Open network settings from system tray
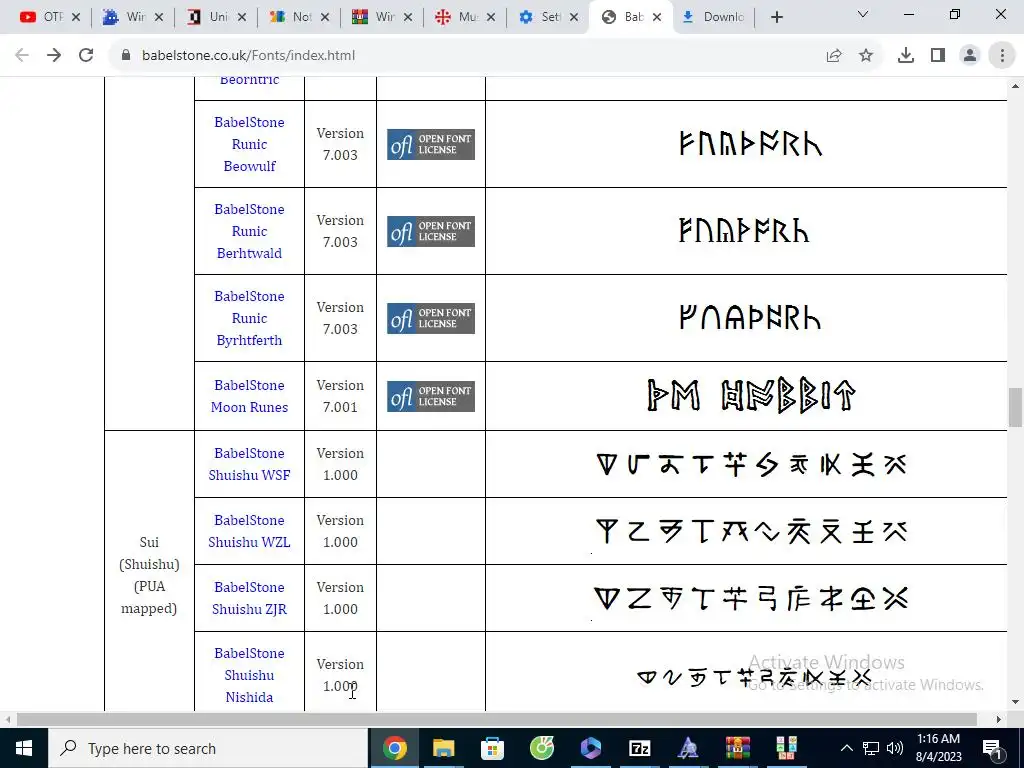The image size is (1024, 768). tap(871, 748)
